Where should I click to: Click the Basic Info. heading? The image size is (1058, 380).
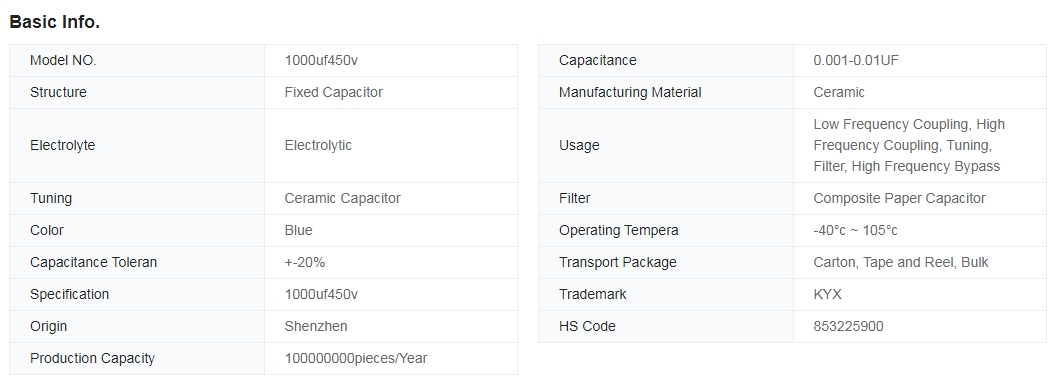point(55,22)
